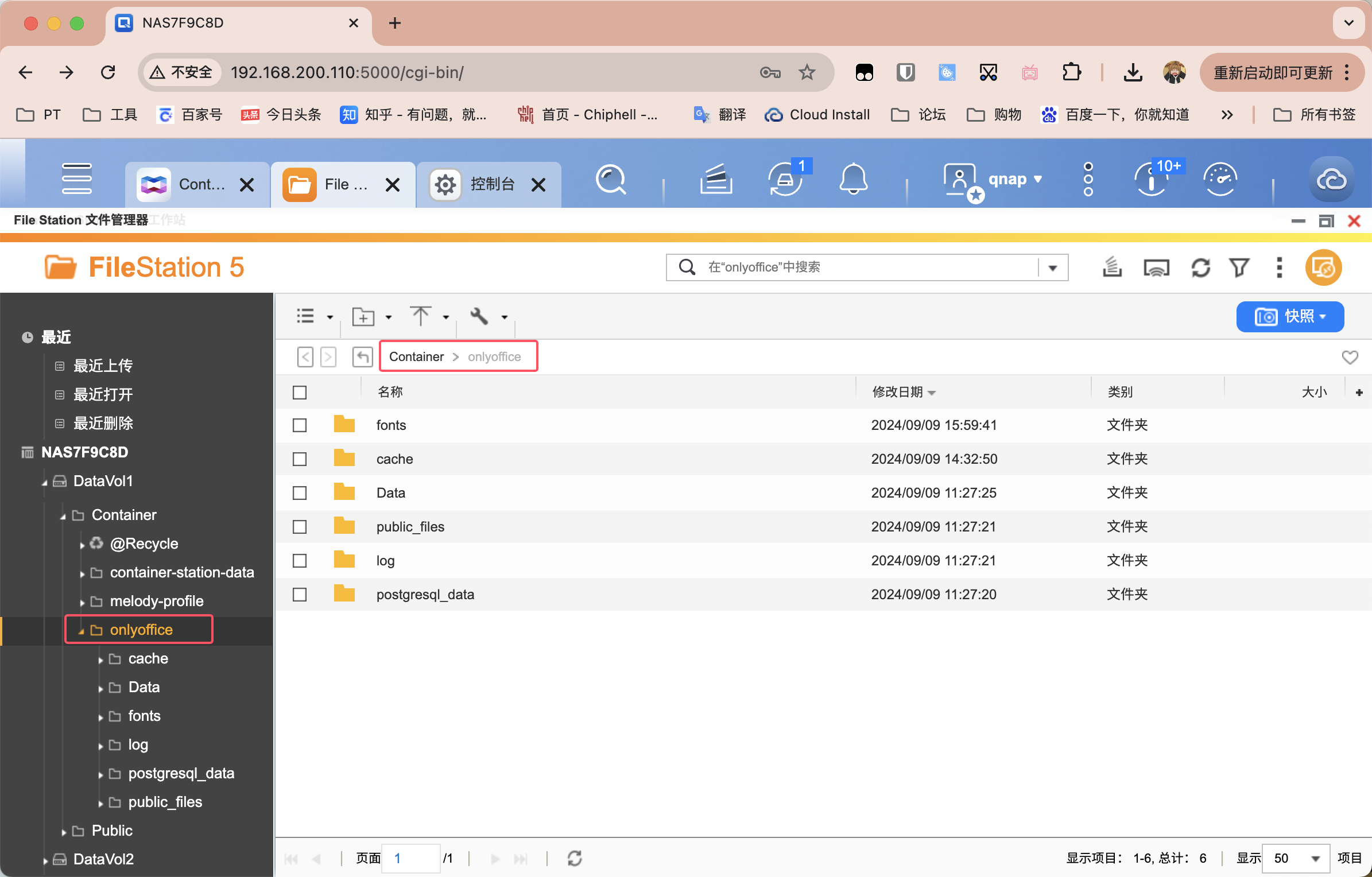Toggle checkbox next to fonts folder
Viewport: 1372px width, 877px height.
coord(300,425)
